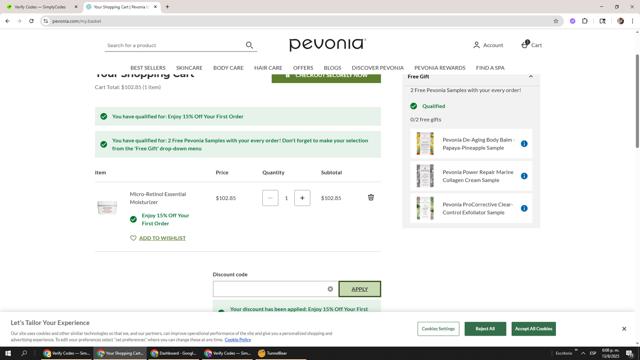Open Micro-Retinol Essential Moisturizer product link
640x360 pixels.
point(158,198)
